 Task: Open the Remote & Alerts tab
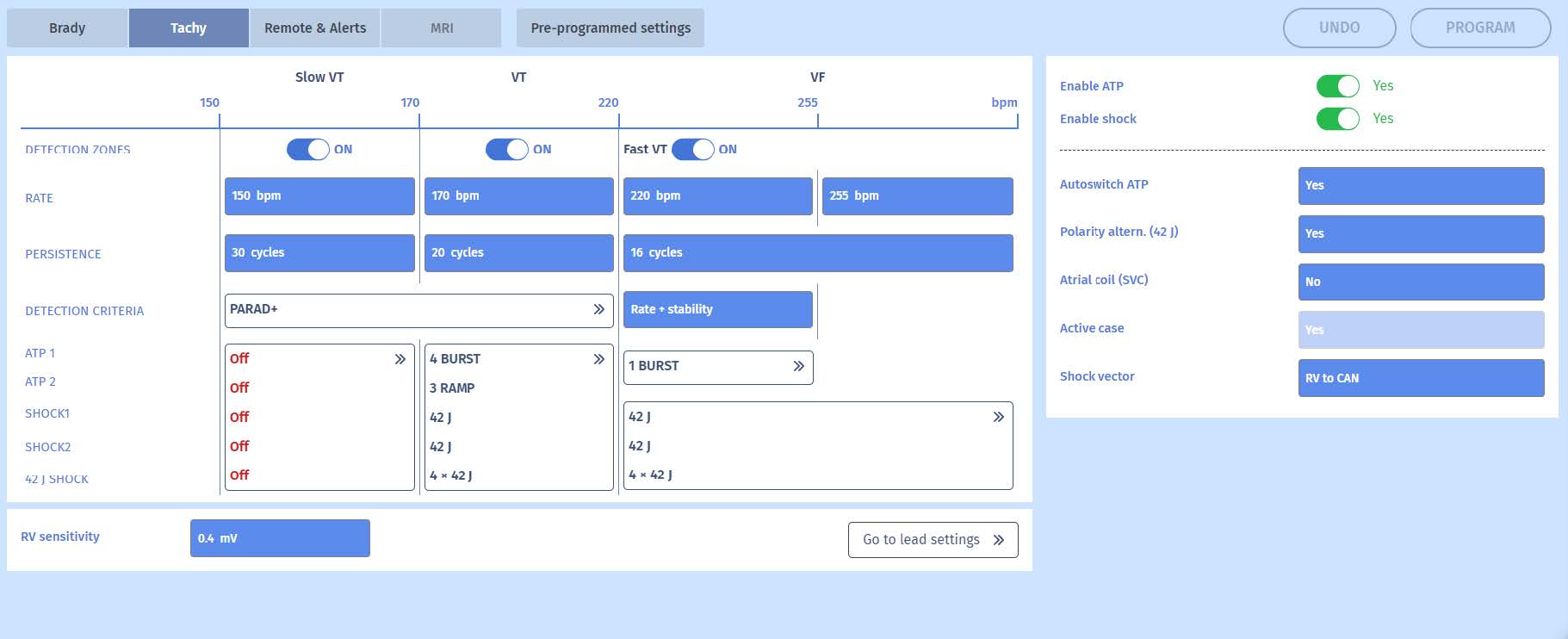click(315, 28)
